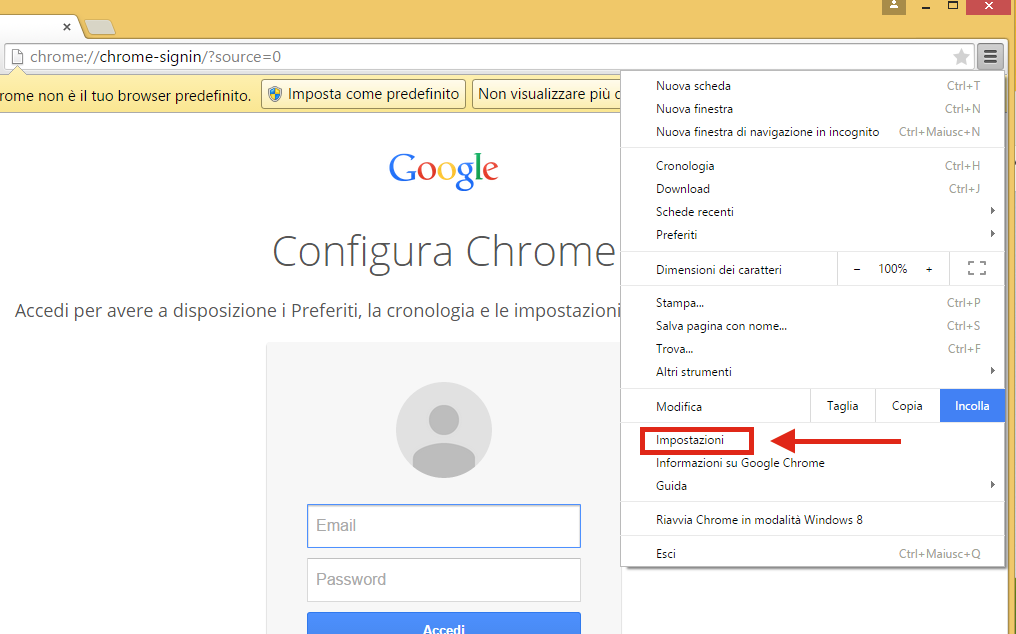
Task: Choose Salva pagina con nome...
Action: pyautogui.click(x=813, y=326)
